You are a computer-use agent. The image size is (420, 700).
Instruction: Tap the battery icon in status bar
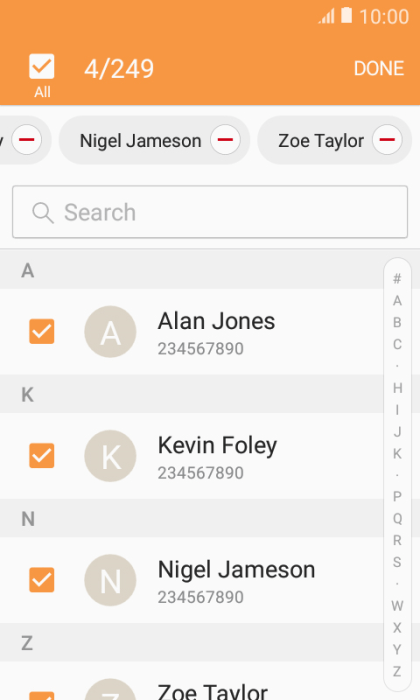coord(346,16)
